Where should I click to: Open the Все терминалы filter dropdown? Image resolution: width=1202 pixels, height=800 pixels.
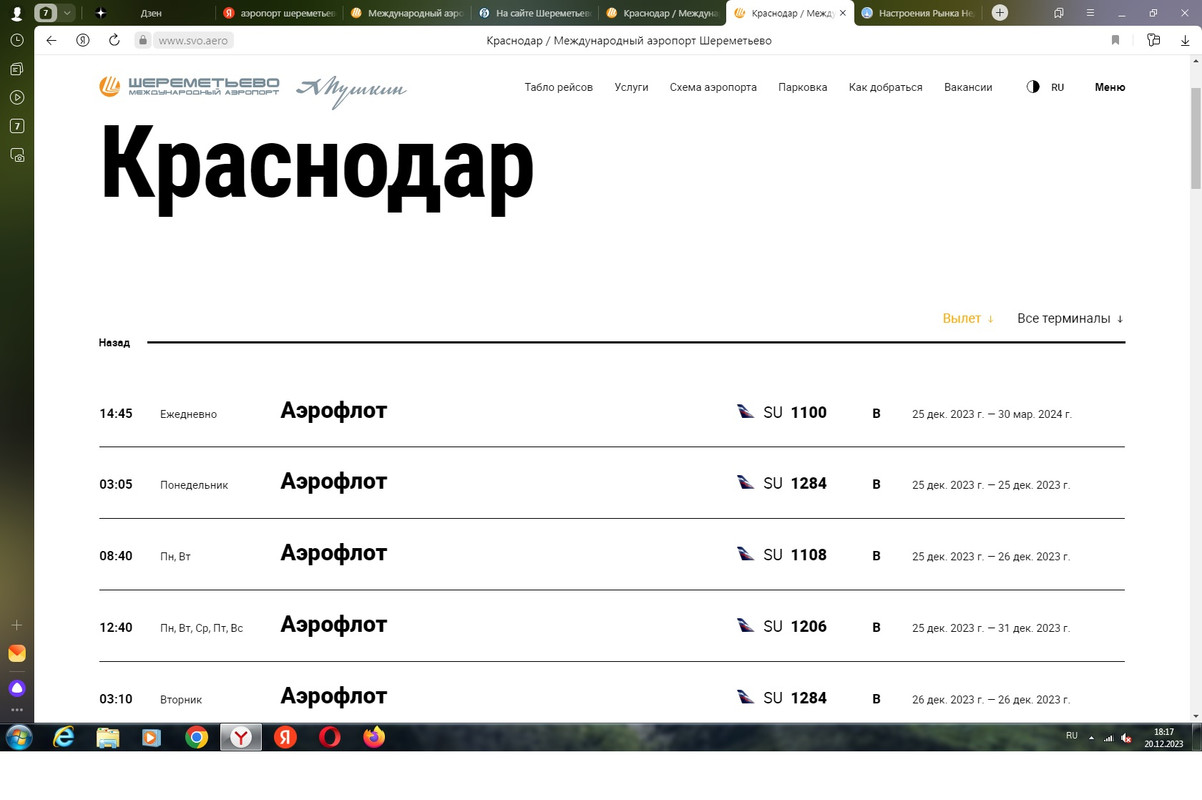pyautogui.click(x=1070, y=318)
